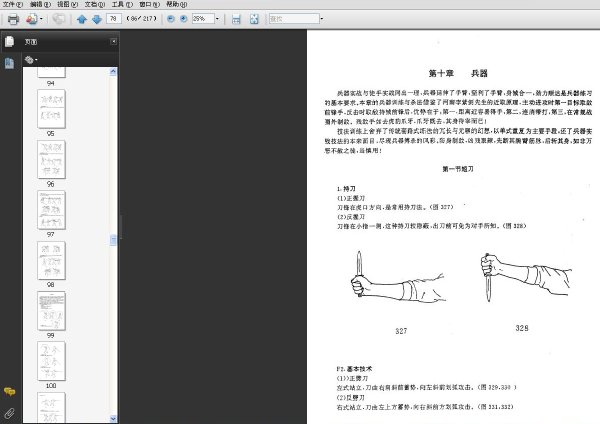Click the greyed-out icon next to the collaborate icon
The height and width of the screenshot is (424, 600).
coord(59,19)
